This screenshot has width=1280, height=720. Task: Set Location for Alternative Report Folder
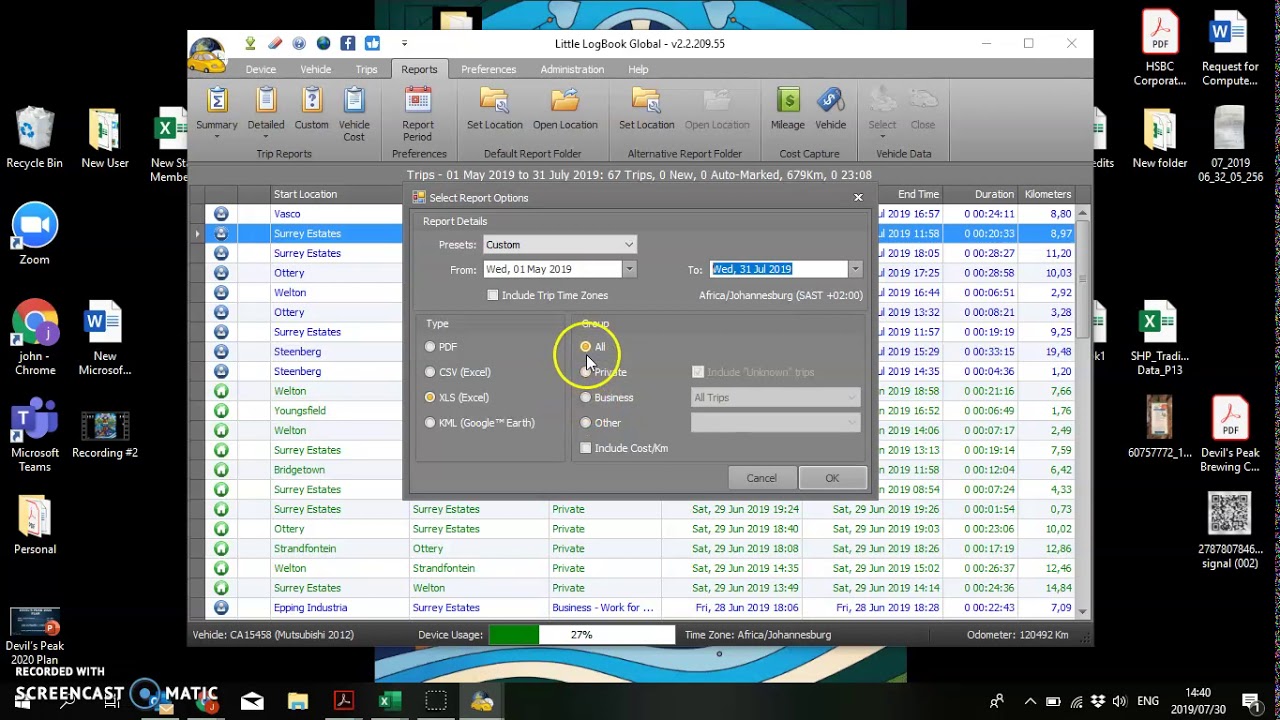(646, 110)
